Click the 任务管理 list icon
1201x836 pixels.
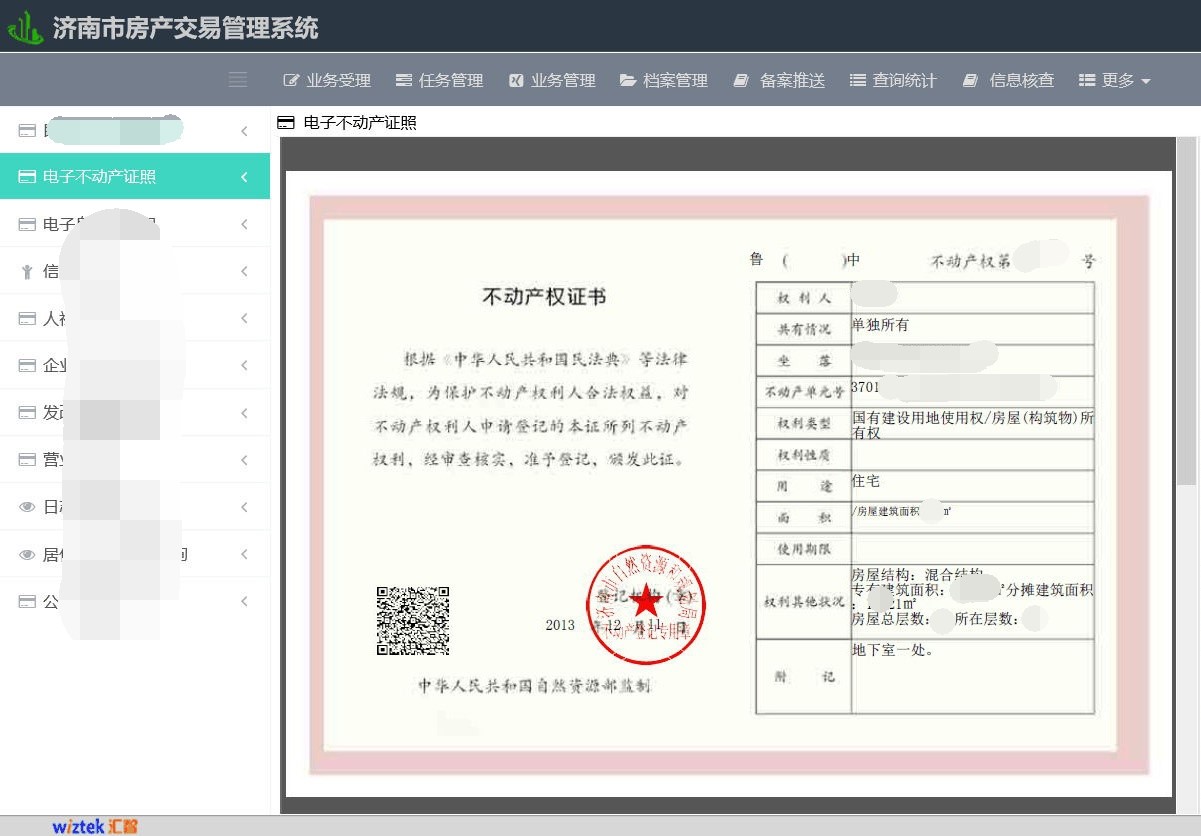(x=404, y=81)
